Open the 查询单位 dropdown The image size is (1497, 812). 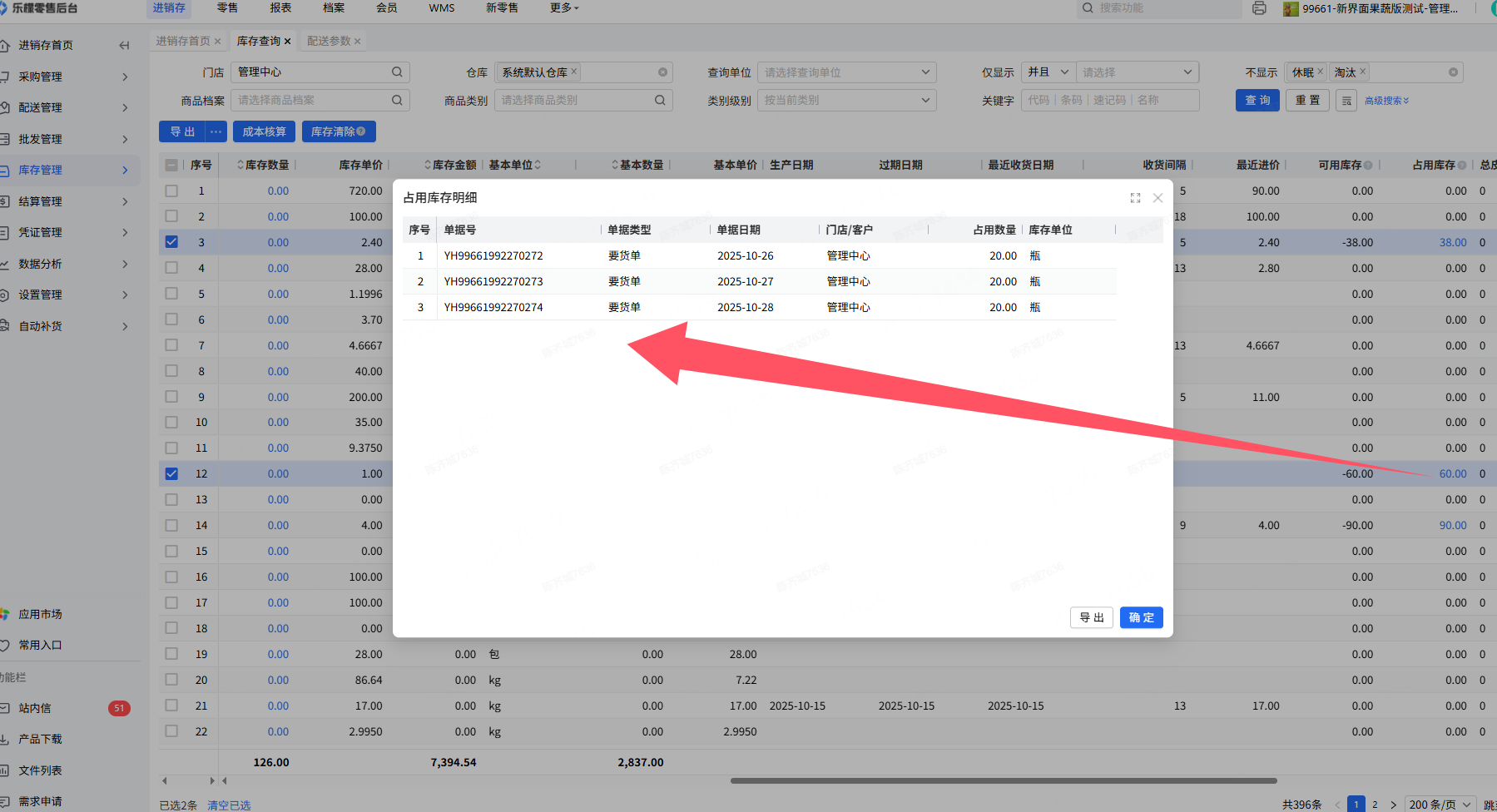(x=845, y=72)
